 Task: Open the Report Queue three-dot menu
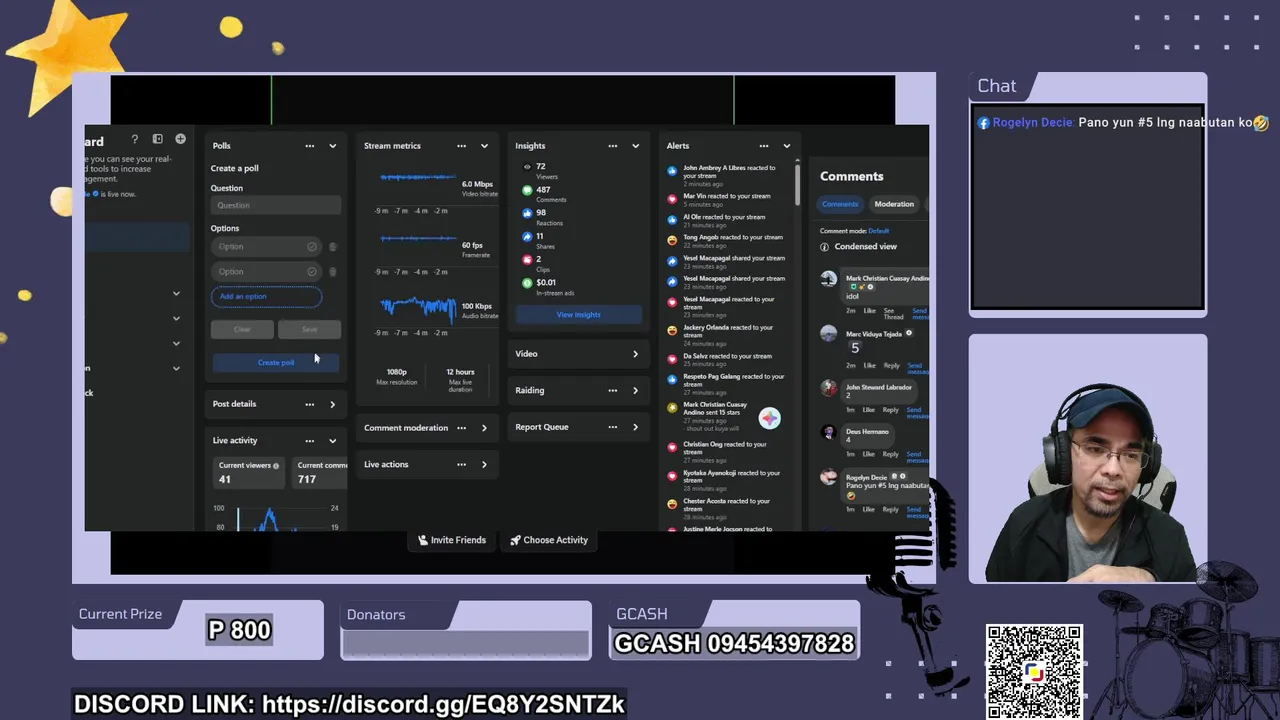click(612, 427)
